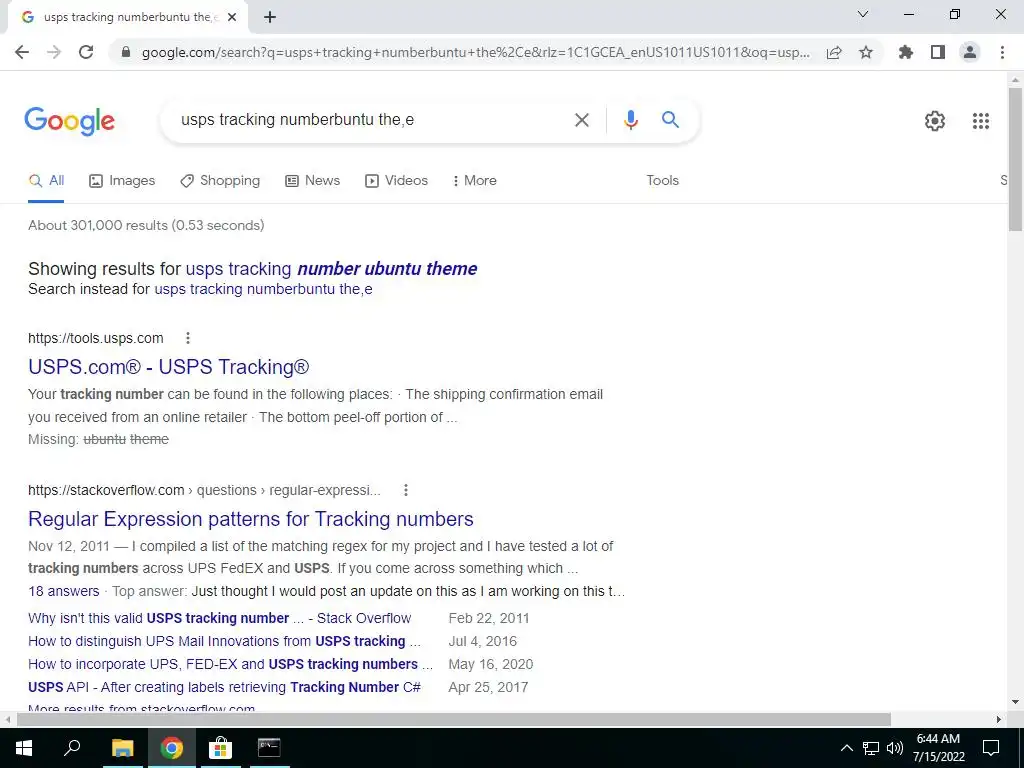The width and height of the screenshot is (1024, 768).
Task: Open Google settings gear icon
Action: [x=935, y=121]
